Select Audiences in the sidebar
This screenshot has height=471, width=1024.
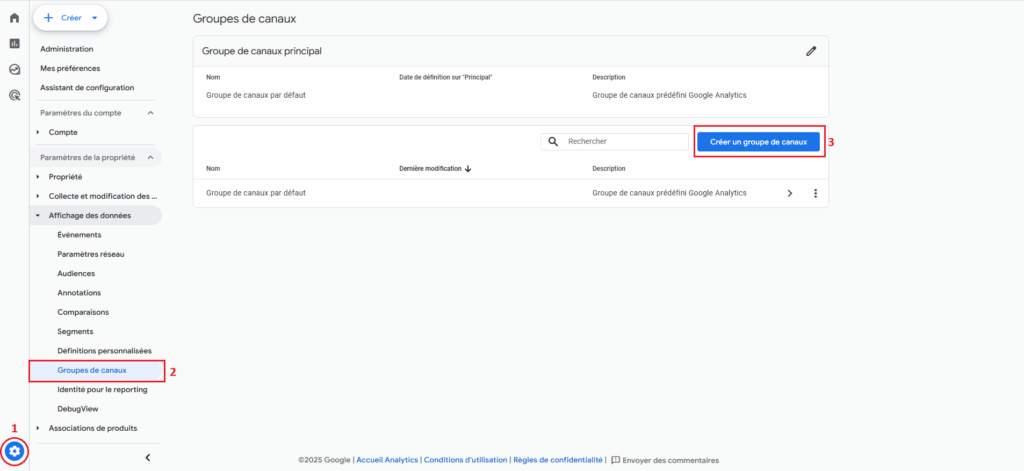[76, 273]
